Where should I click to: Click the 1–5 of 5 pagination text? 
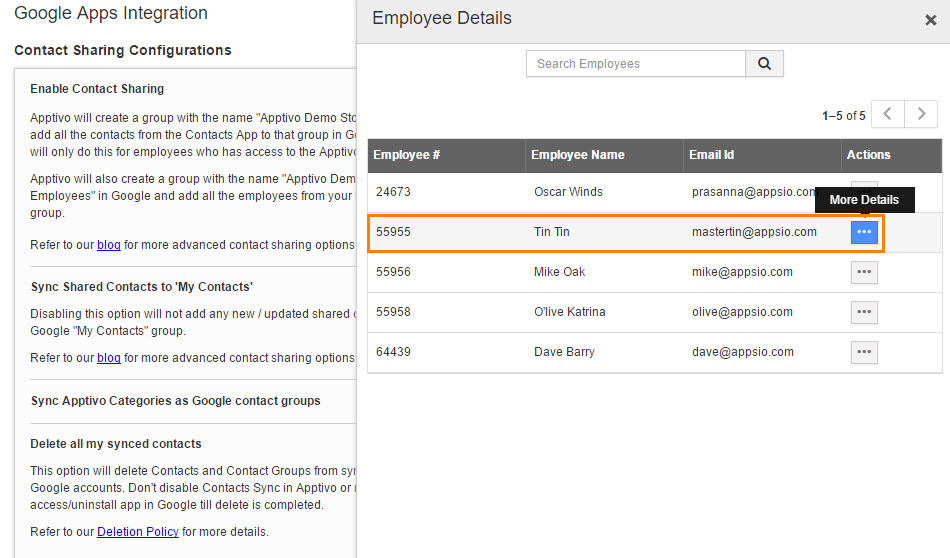click(x=843, y=116)
